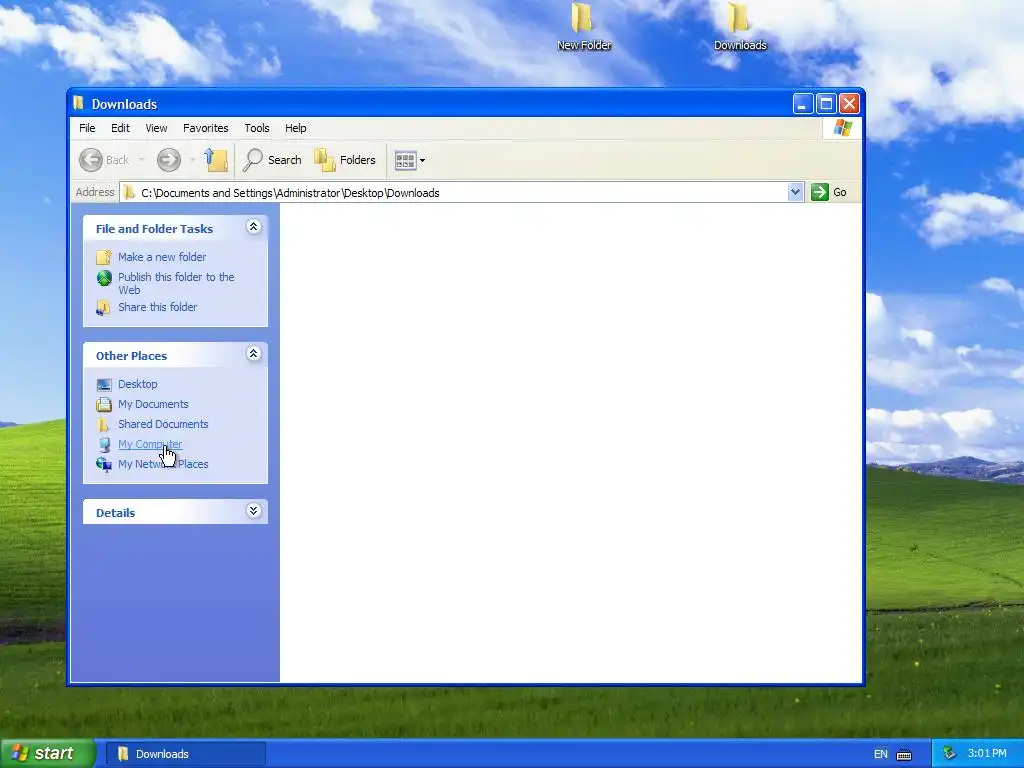Open the Search toolbar button
The width and height of the screenshot is (1024, 768).
pyautogui.click(x=272, y=160)
